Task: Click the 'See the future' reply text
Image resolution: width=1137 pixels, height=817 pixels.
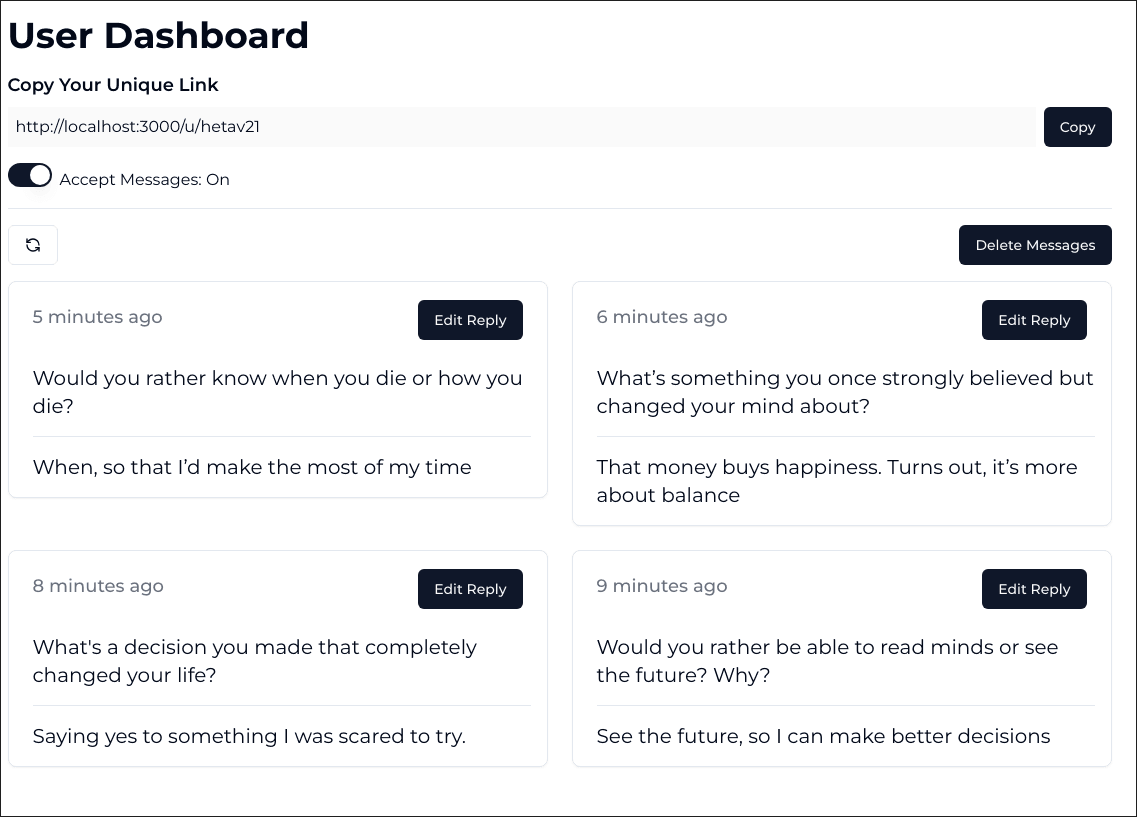Action: 823,736
